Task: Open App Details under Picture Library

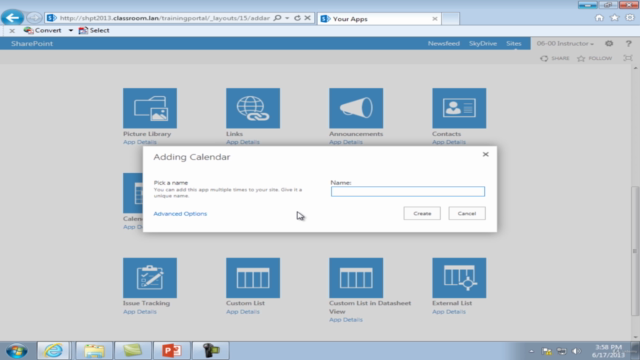Action: coord(140,142)
